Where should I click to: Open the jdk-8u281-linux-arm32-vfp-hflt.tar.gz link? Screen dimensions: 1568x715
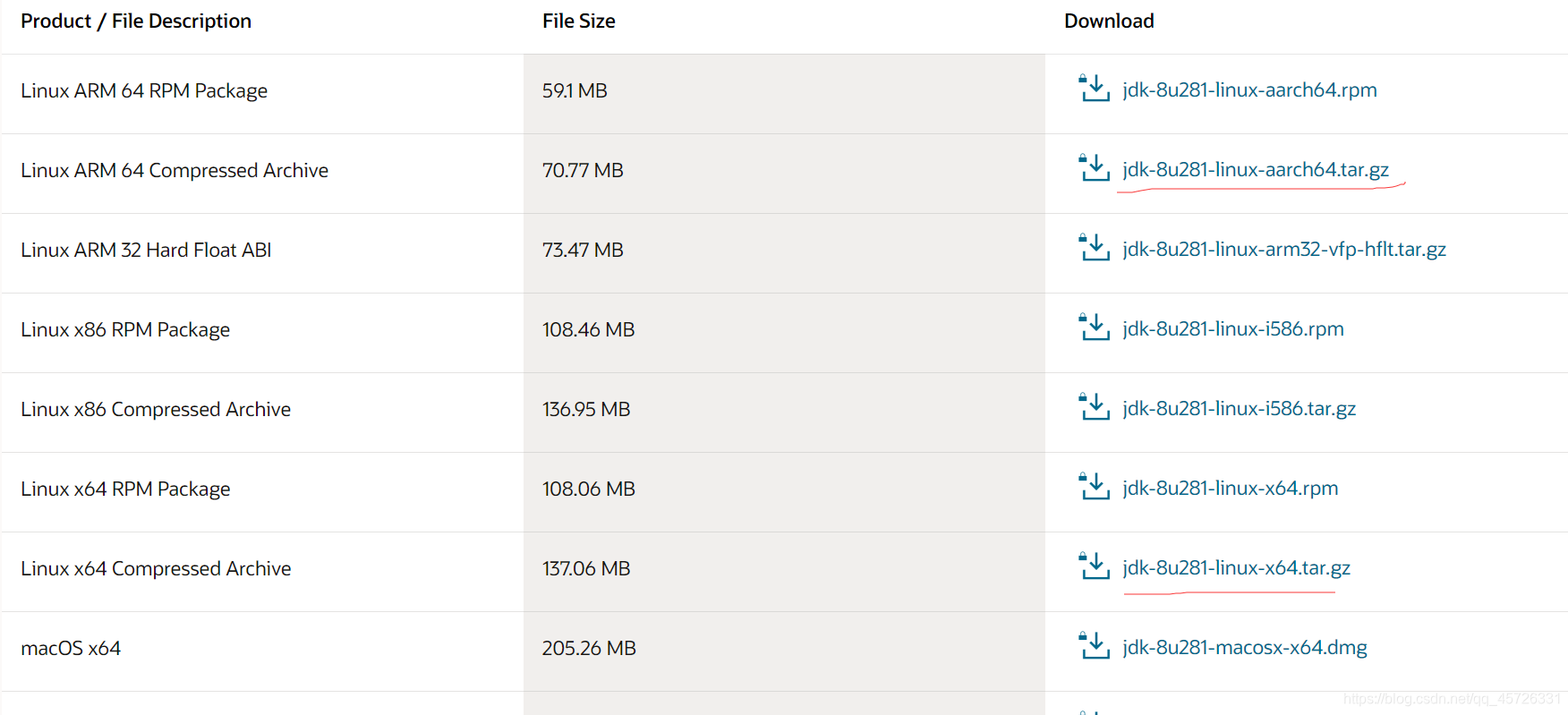click(x=1284, y=250)
